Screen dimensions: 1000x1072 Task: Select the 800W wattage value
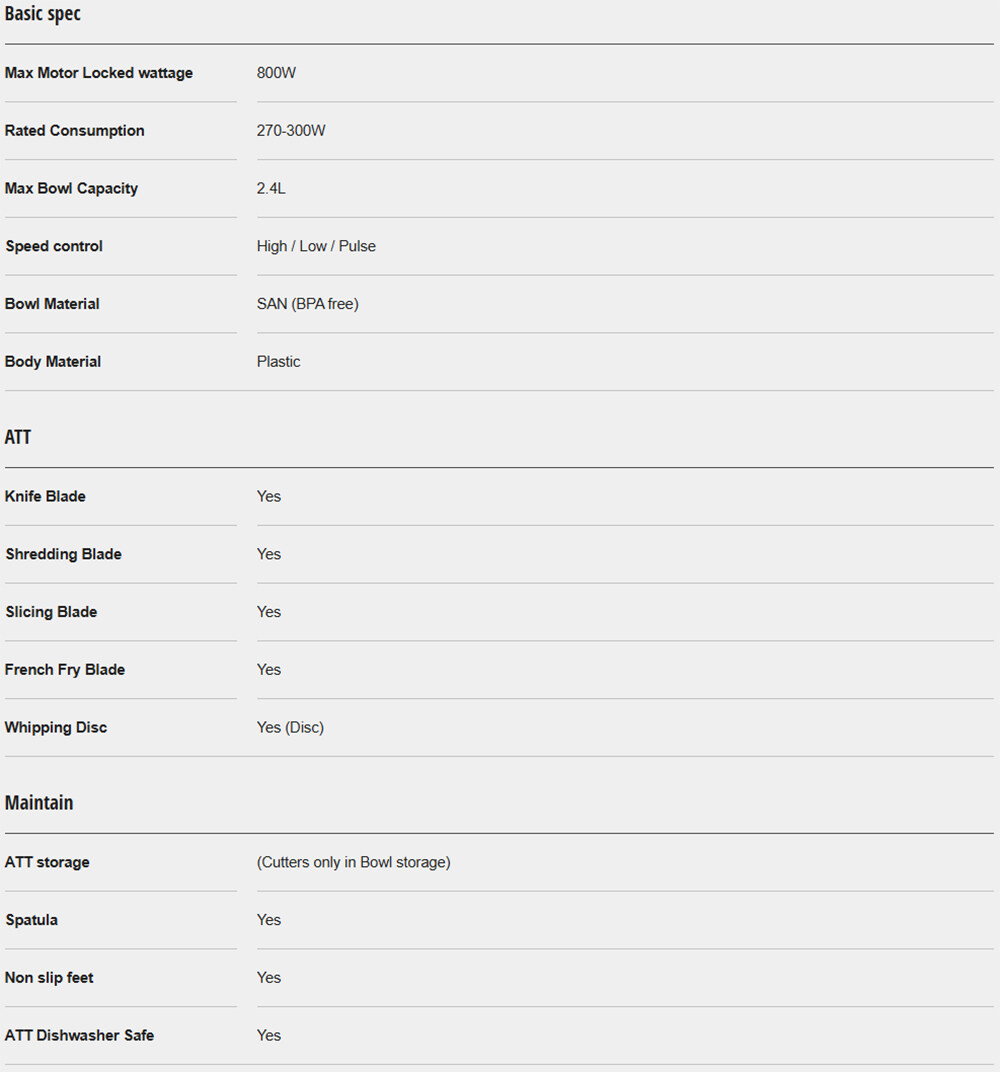(x=276, y=73)
